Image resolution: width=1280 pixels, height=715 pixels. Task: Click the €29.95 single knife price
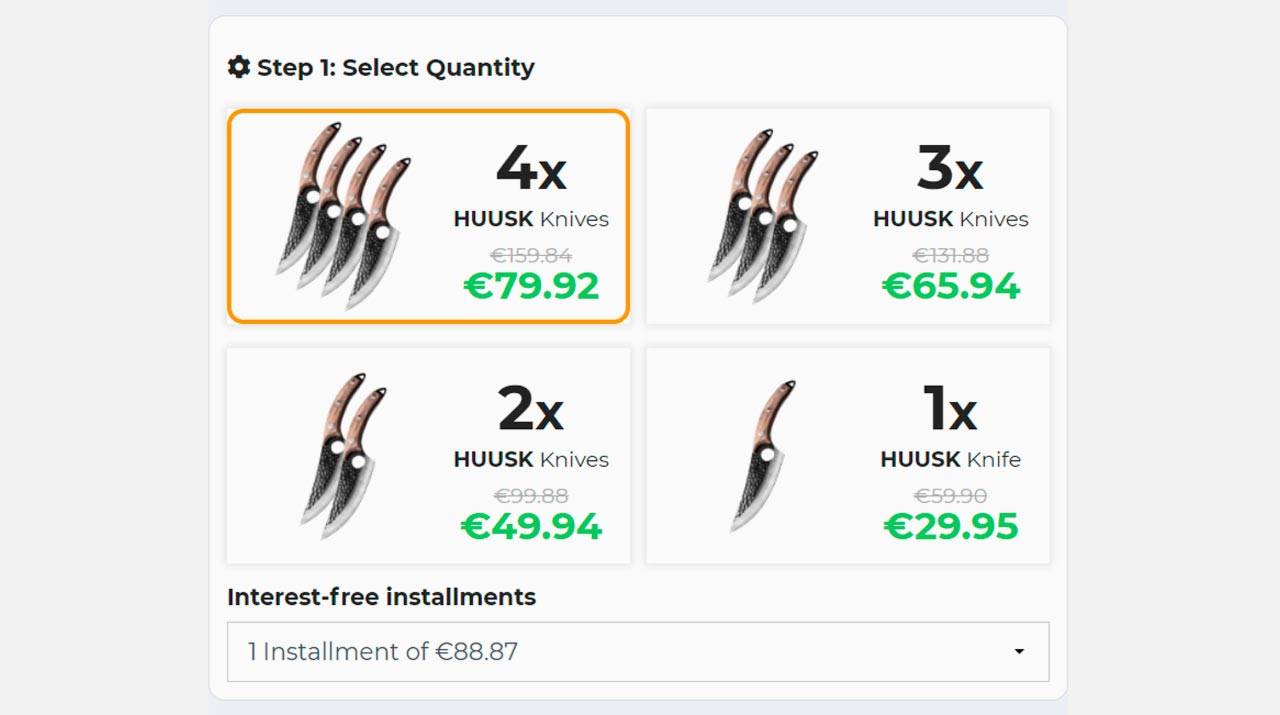[x=951, y=526]
